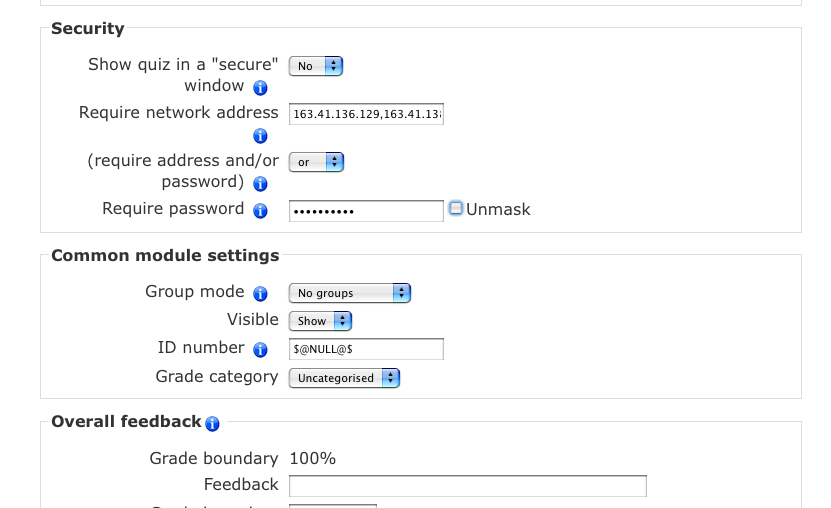Image resolution: width=831 pixels, height=508 pixels.
Task: Open the and/or condition dropdown
Action: 316,162
